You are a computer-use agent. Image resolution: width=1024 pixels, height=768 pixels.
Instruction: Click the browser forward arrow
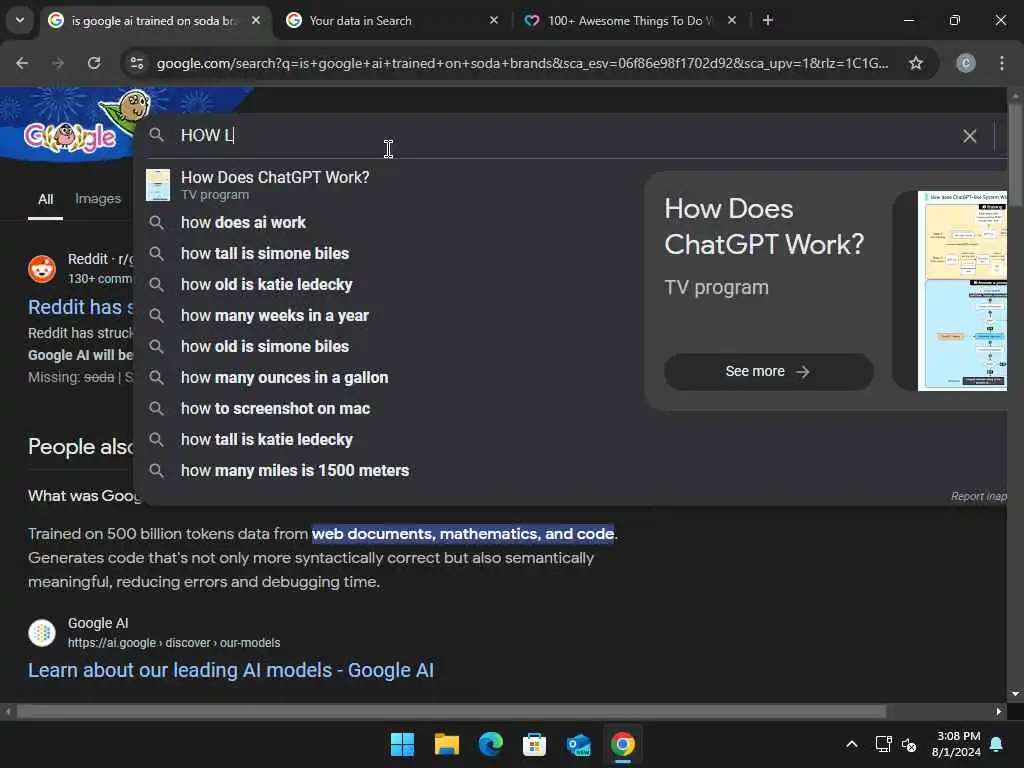(x=58, y=63)
